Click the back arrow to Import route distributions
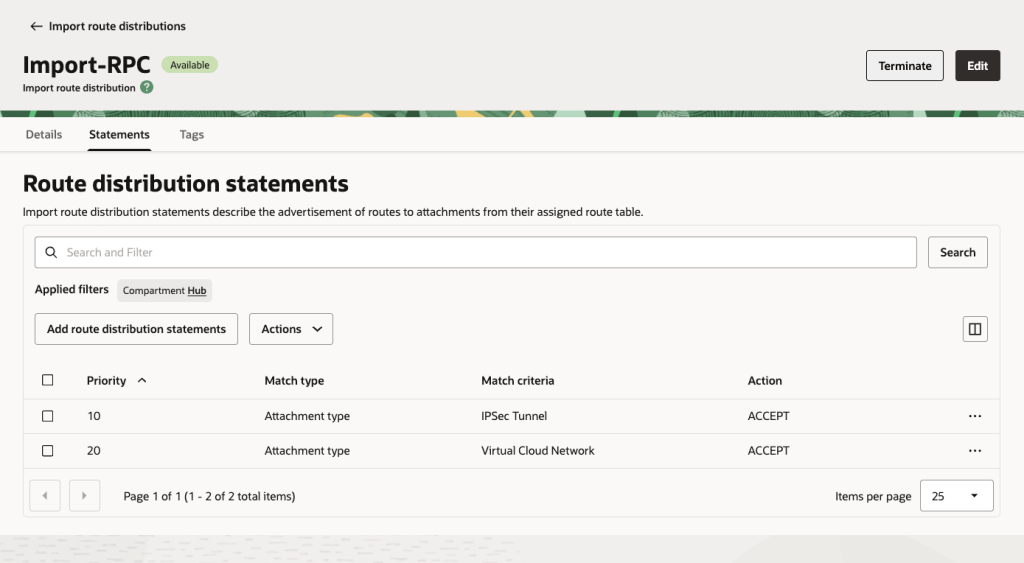Screen dimensions: 1024x563 click(x=36, y=26)
